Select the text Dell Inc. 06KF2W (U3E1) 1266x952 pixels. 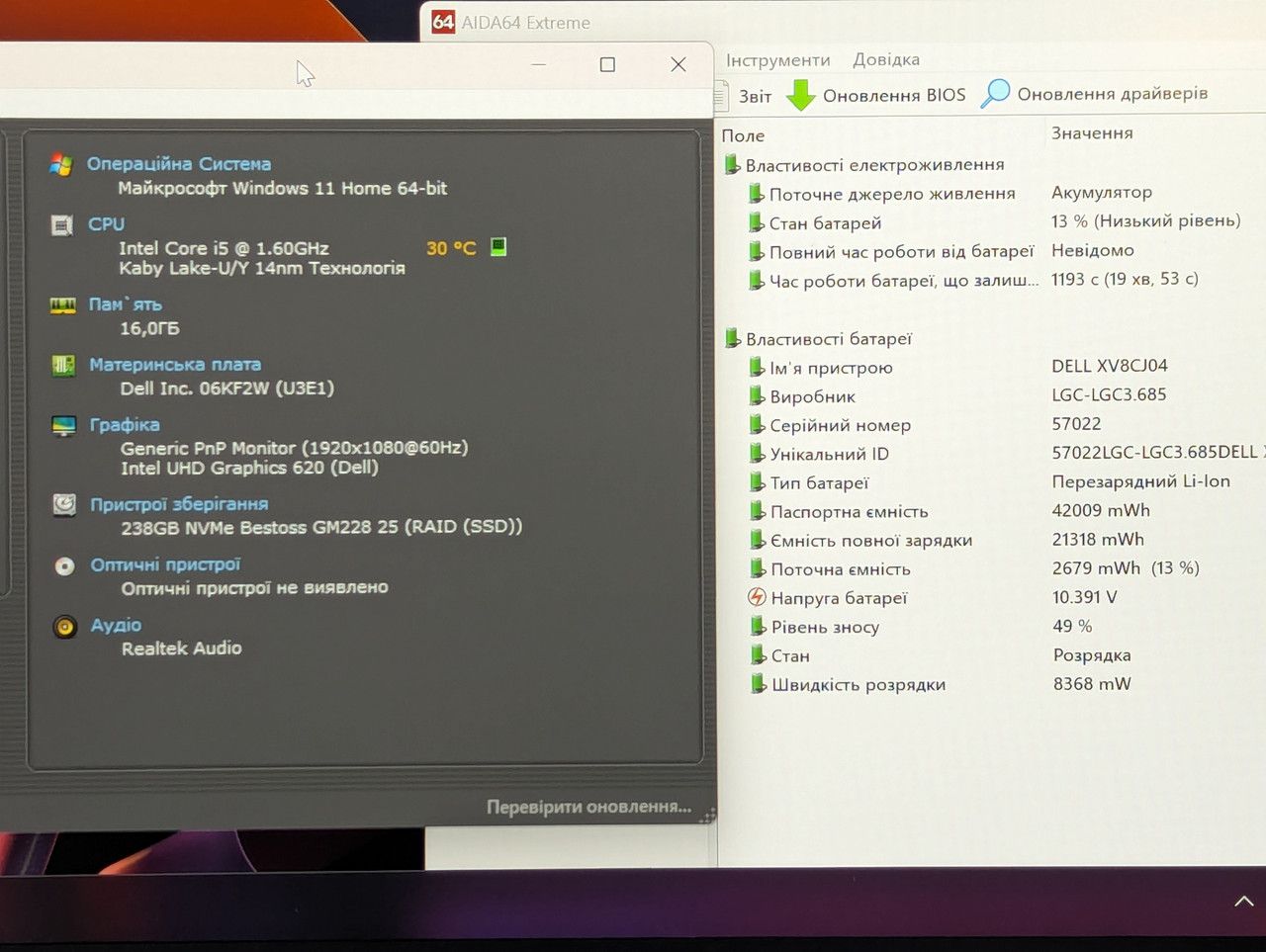coord(227,389)
